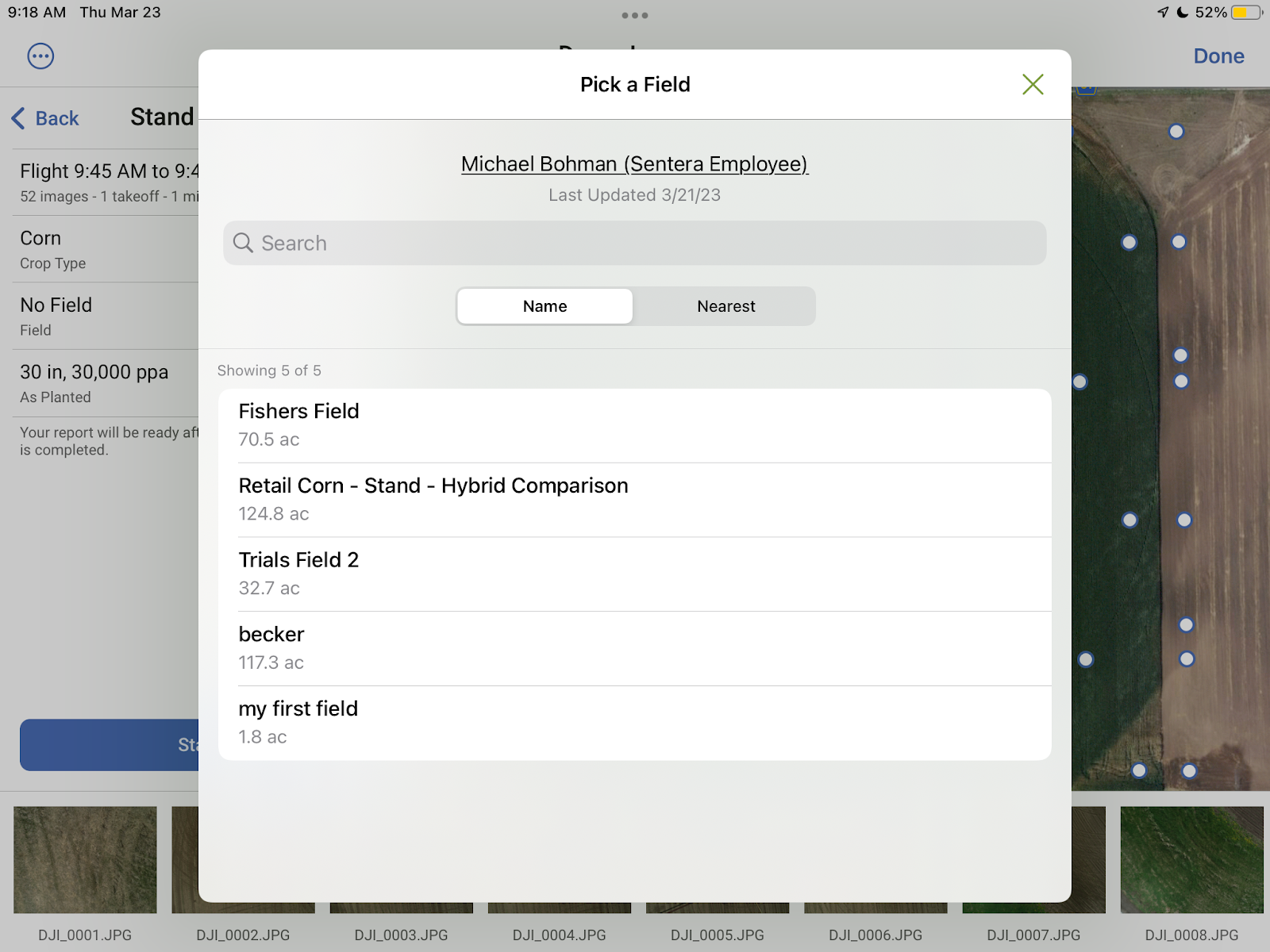Image resolution: width=1270 pixels, height=952 pixels.
Task: Open DJI_0008.JPG thumbnail
Action: pyautogui.click(x=1191, y=860)
